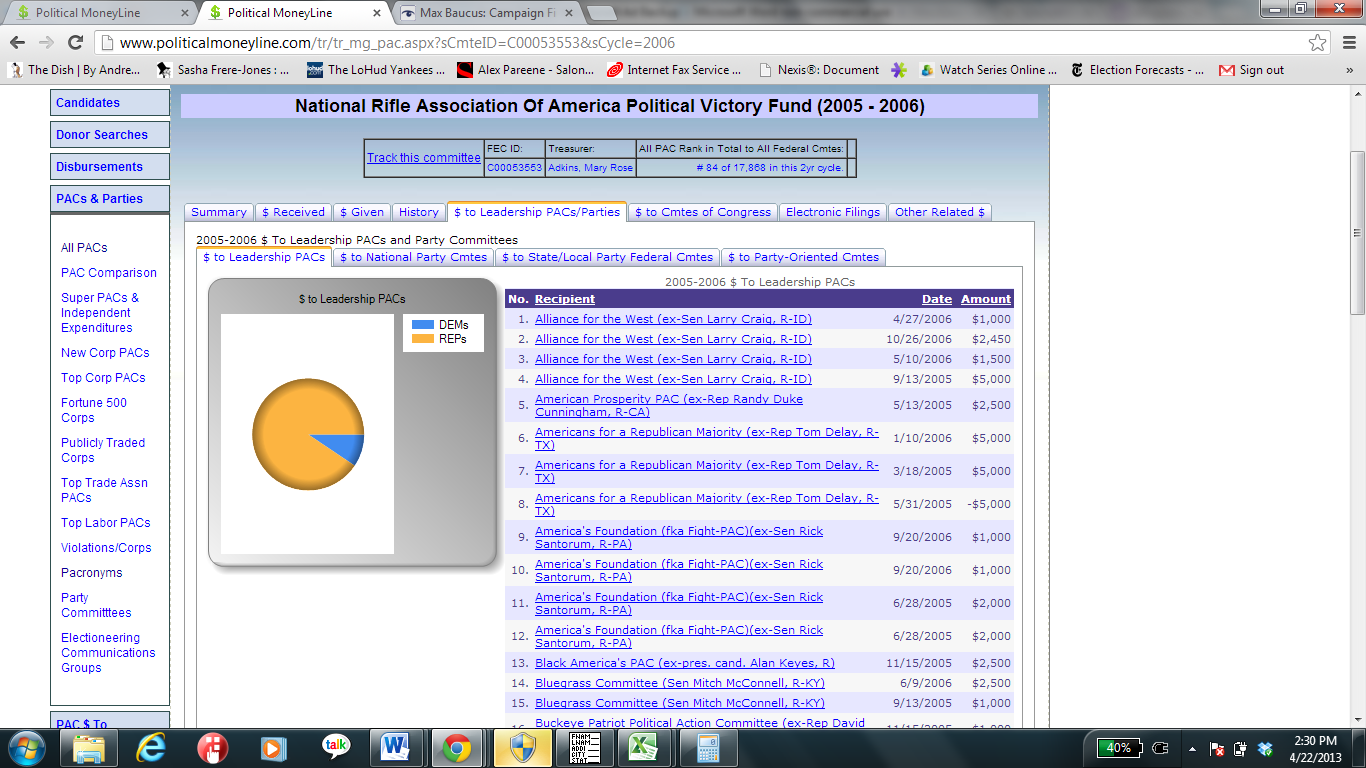Open the Electronic Filings tab
This screenshot has height=768, width=1366.
pos(833,212)
